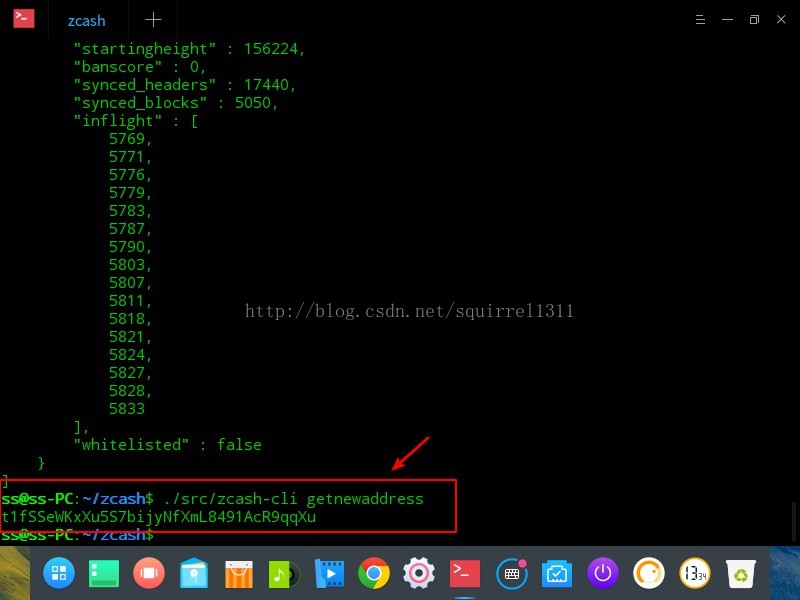Click the command text ./src/zcash-cli getnewaddress
The image size is (800, 600).
tap(293, 498)
